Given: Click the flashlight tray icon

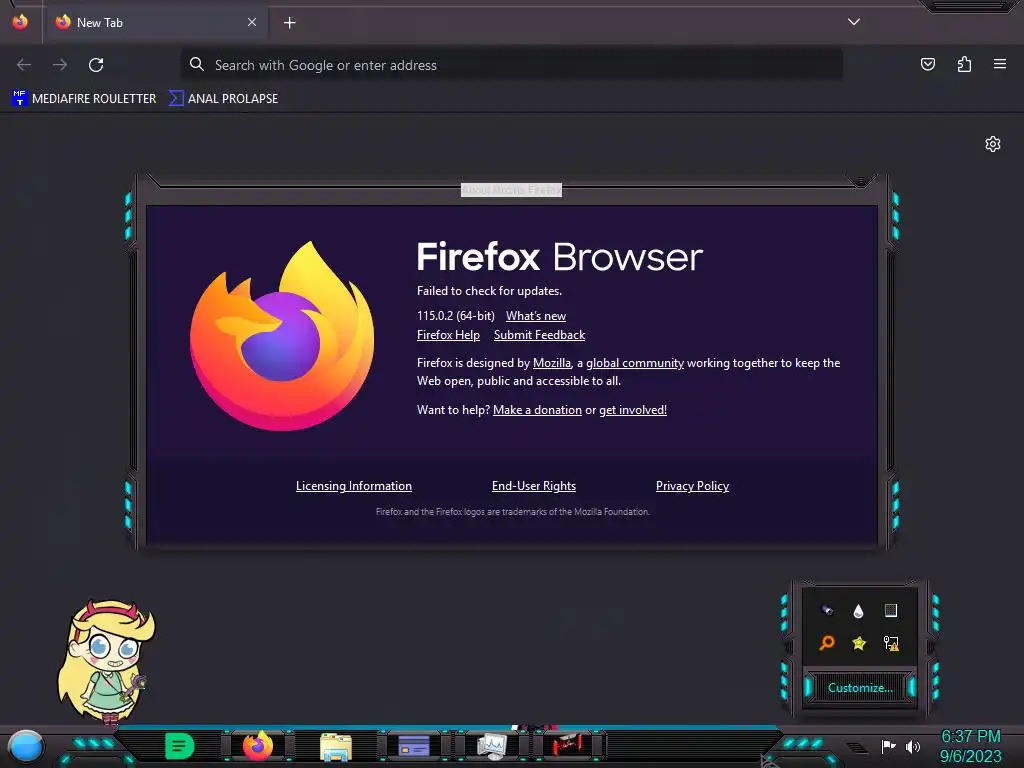Looking at the screenshot, I should click(827, 610).
